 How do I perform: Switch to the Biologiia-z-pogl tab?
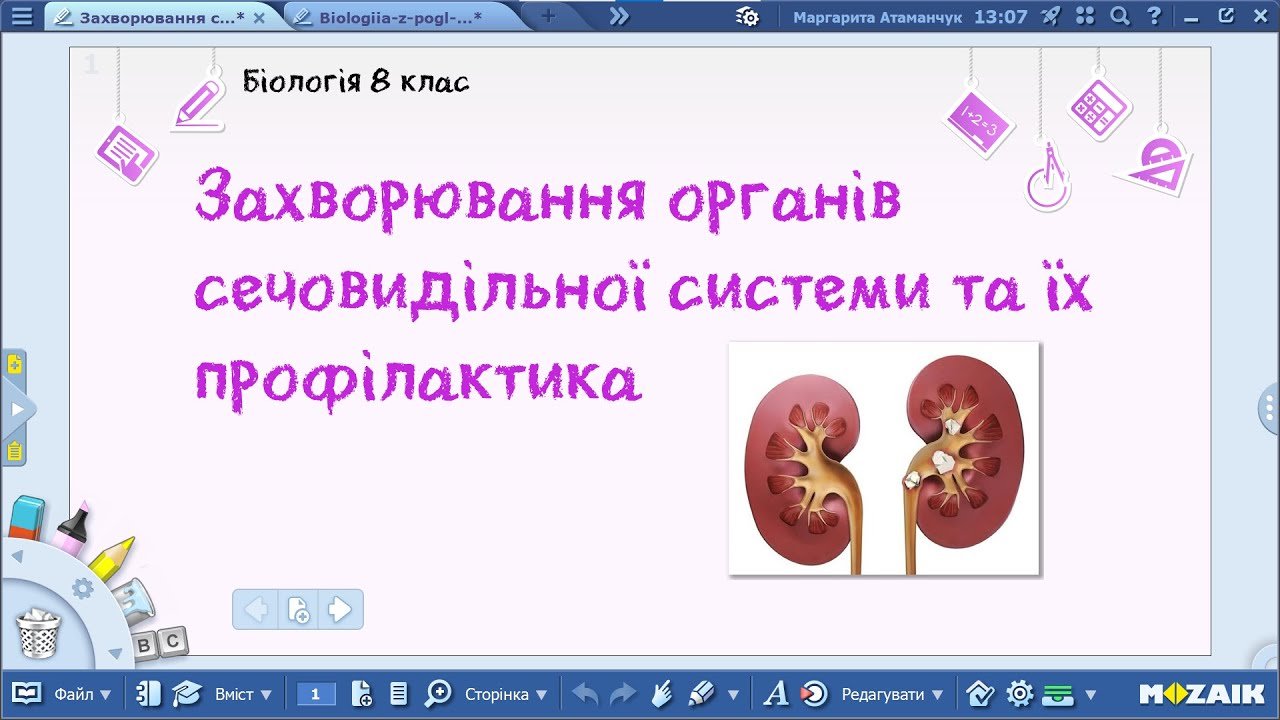click(400, 17)
